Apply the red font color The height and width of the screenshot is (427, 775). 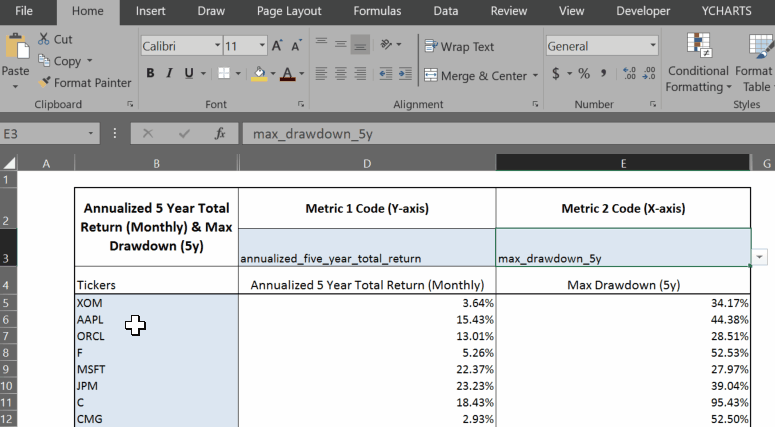pos(287,74)
